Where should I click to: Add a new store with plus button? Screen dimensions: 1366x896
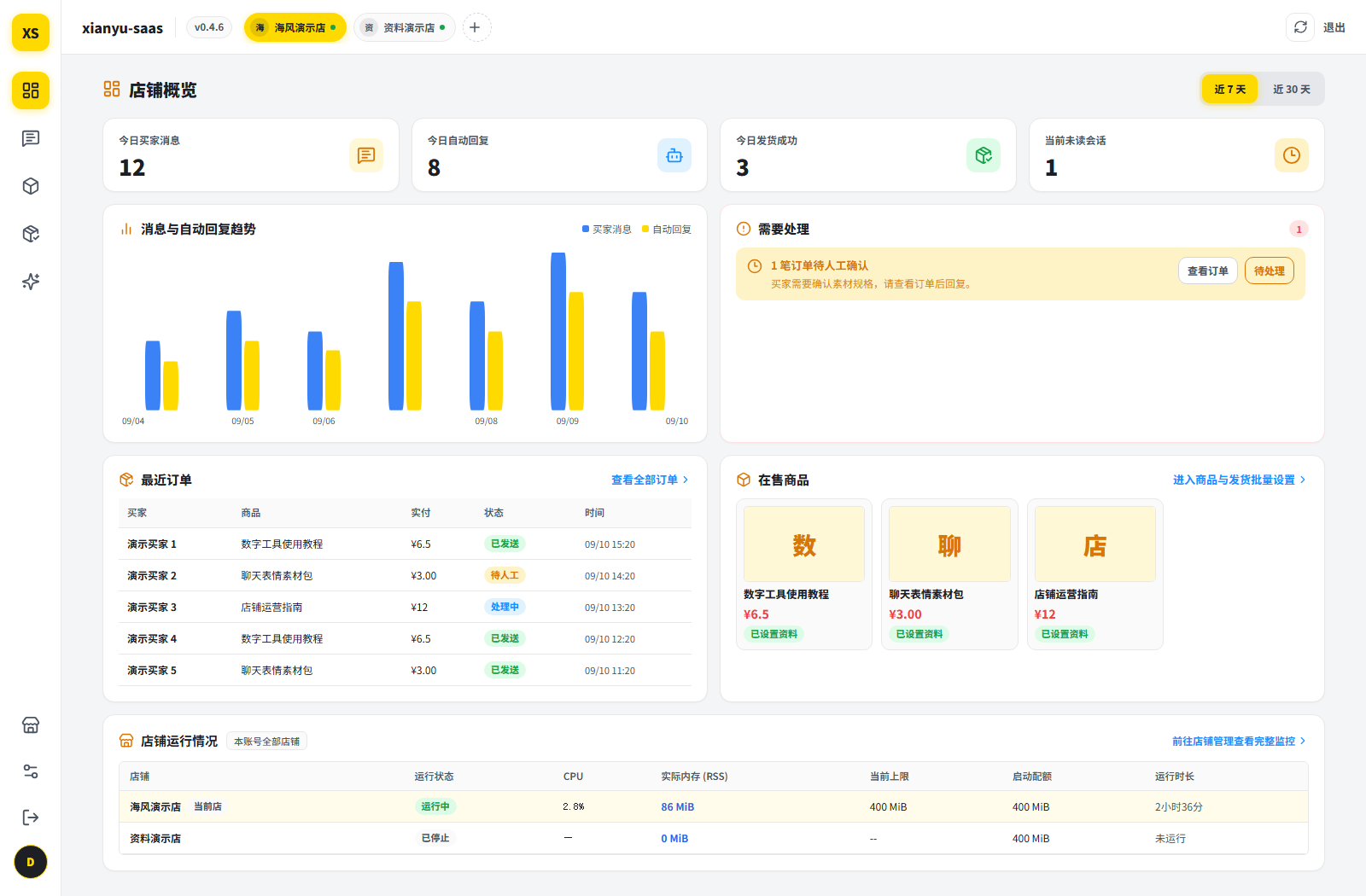(x=476, y=27)
